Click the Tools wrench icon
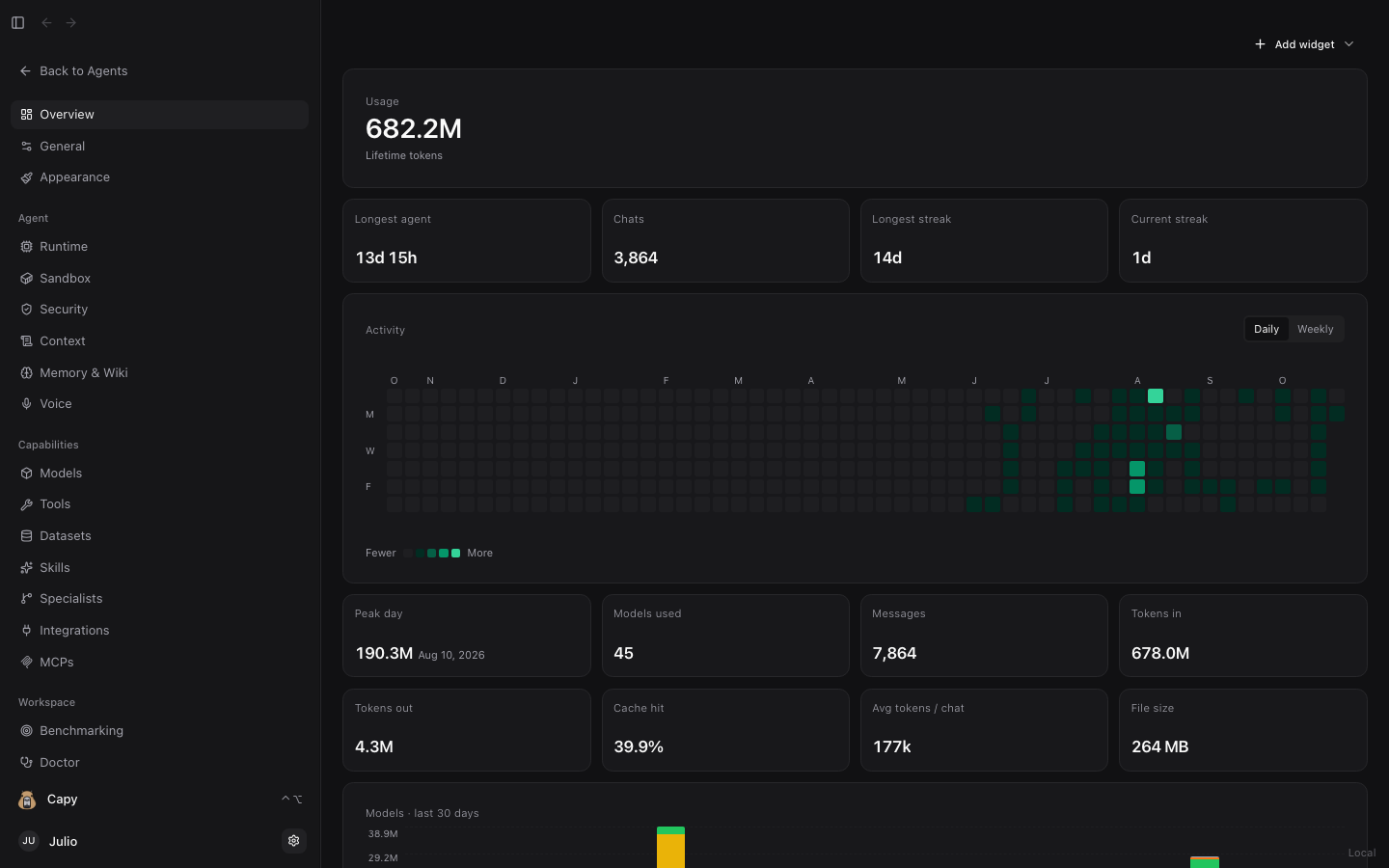The height and width of the screenshot is (868, 1389). 27,504
